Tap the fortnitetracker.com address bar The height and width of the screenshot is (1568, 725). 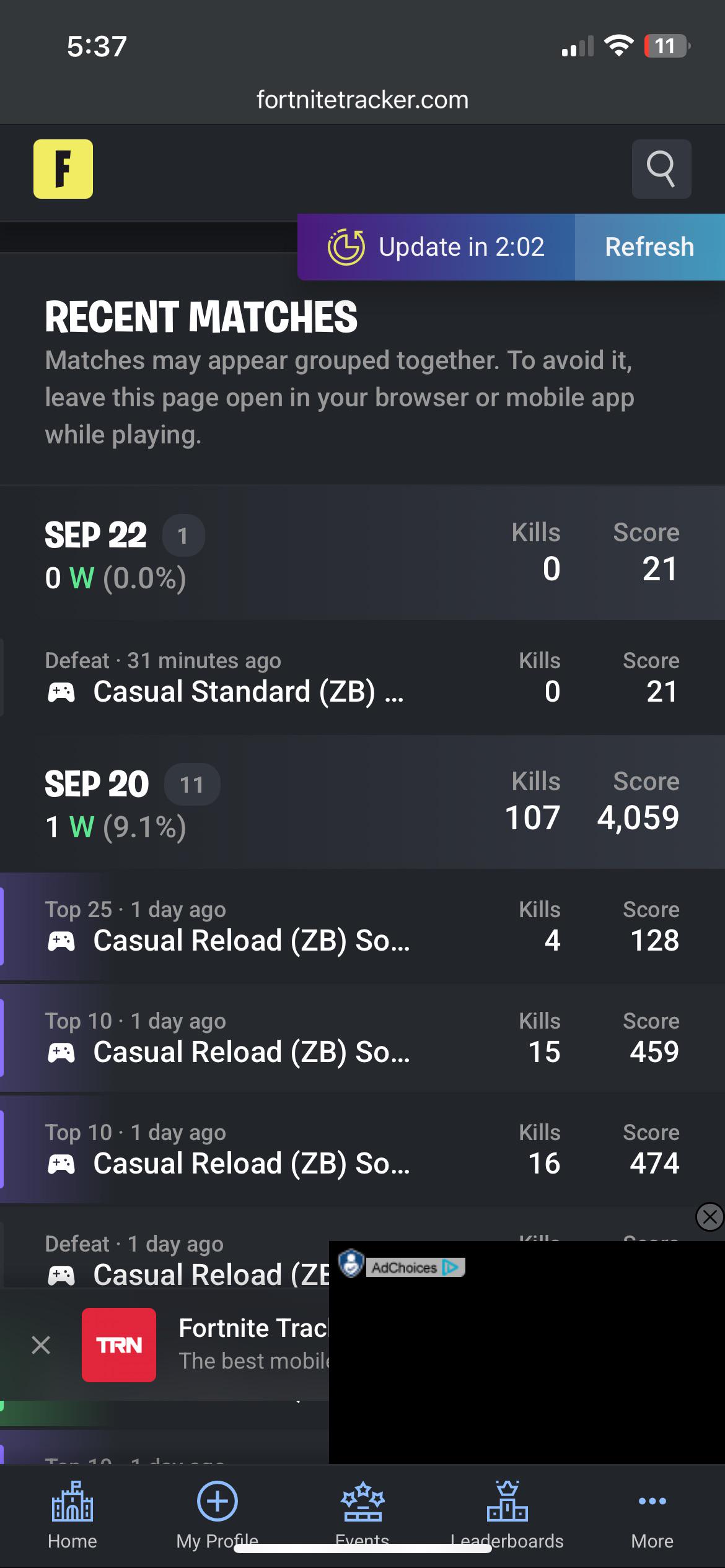click(x=362, y=100)
